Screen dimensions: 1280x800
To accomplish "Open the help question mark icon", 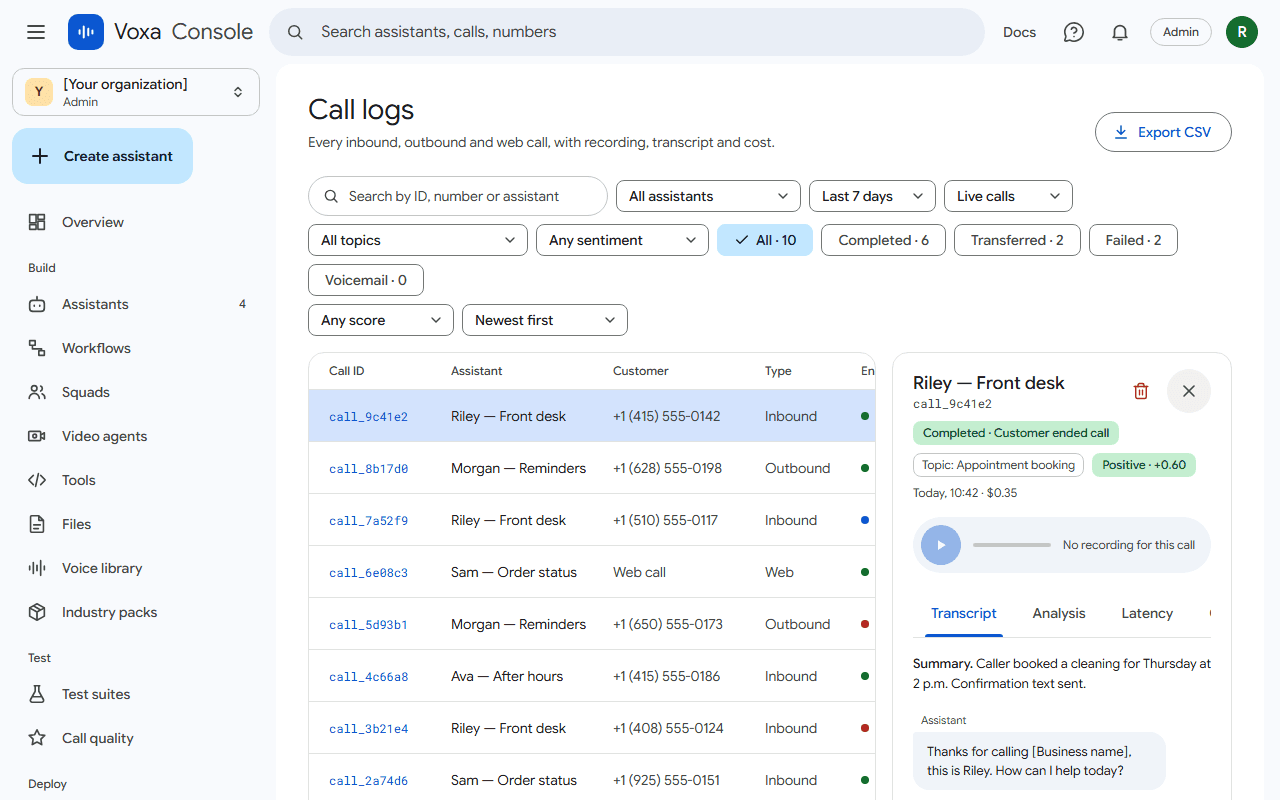I will (x=1074, y=32).
